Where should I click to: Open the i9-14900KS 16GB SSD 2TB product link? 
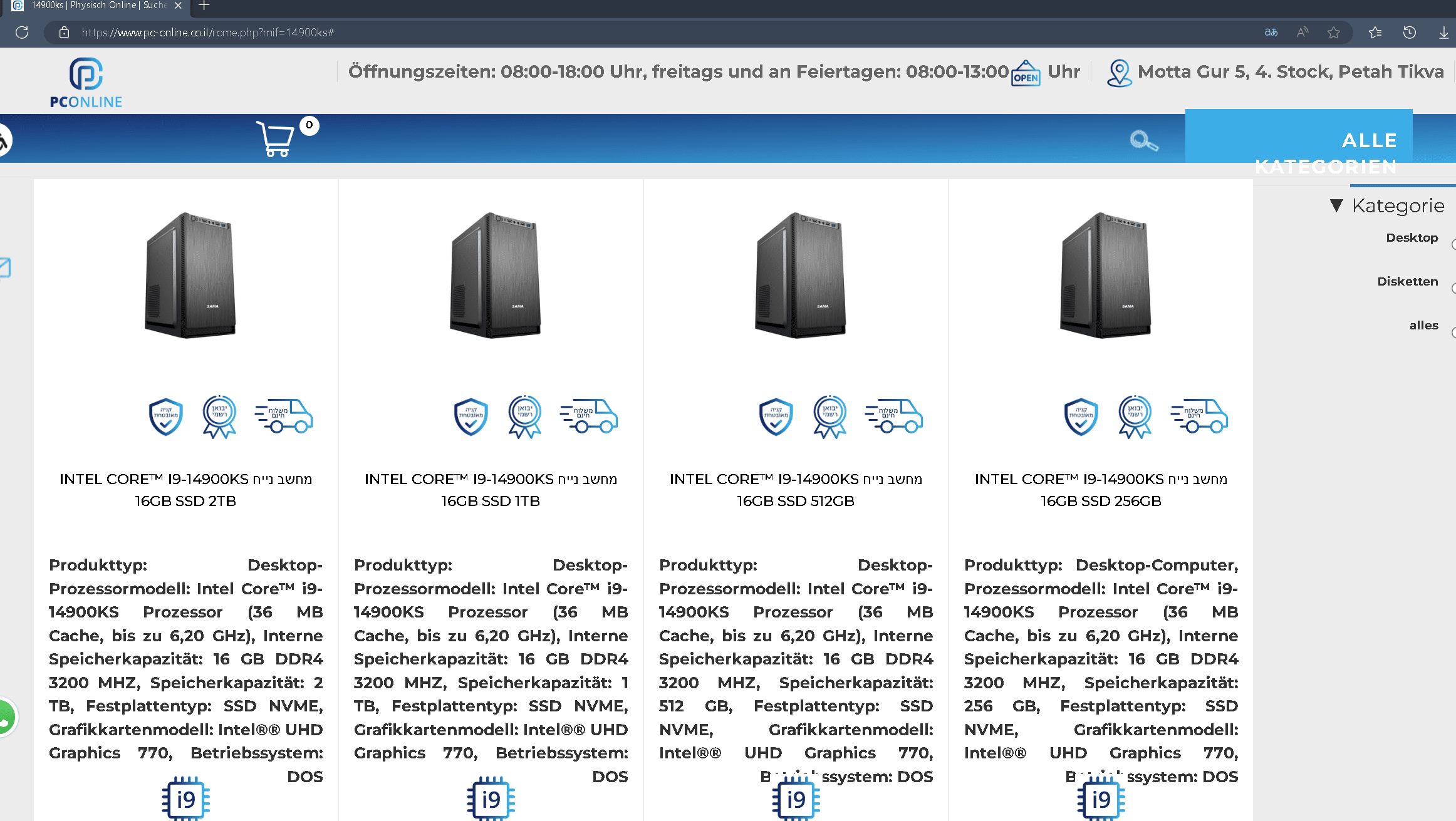[x=185, y=490]
